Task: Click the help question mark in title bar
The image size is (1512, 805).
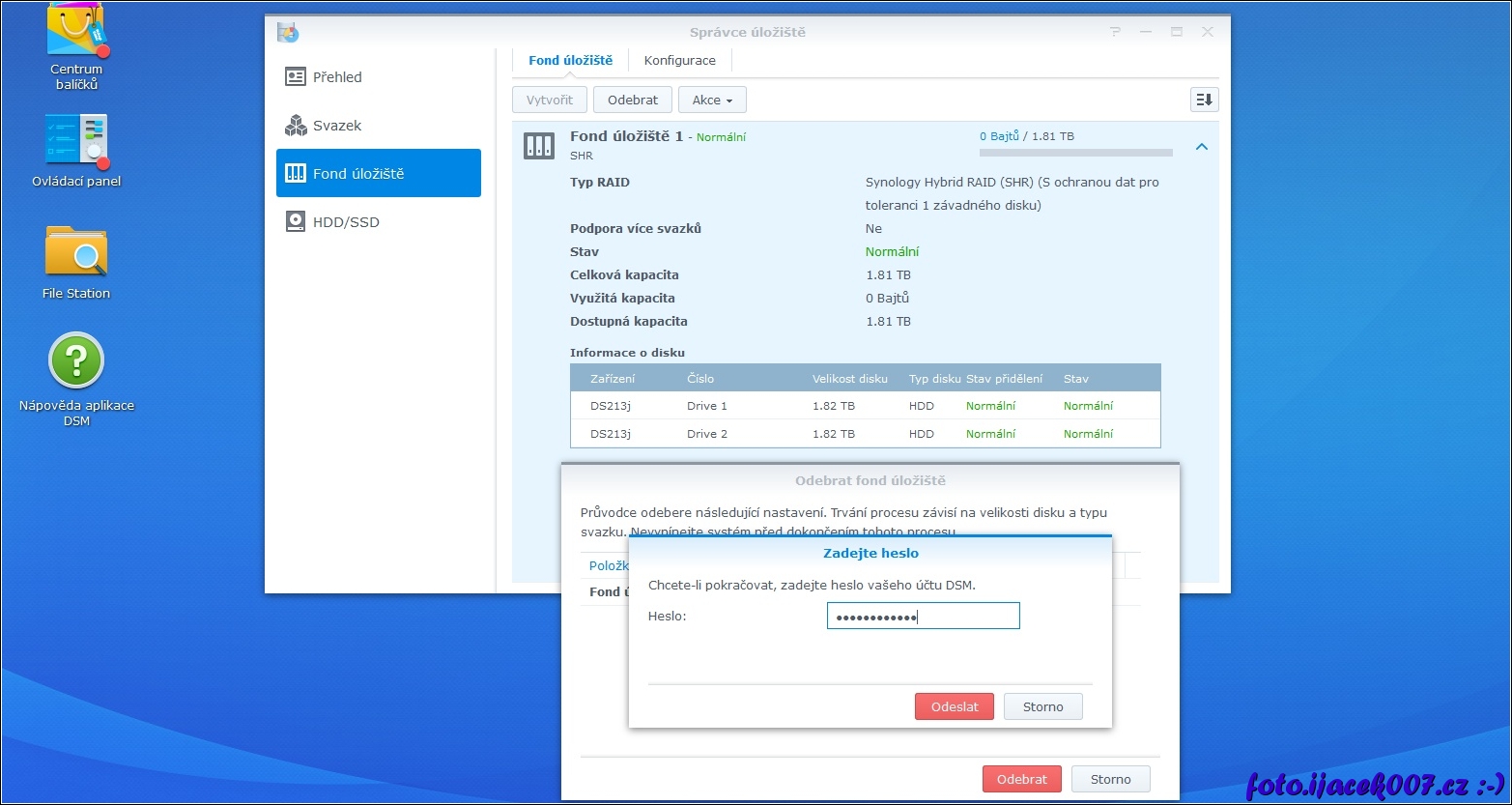Action: [1116, 32]
